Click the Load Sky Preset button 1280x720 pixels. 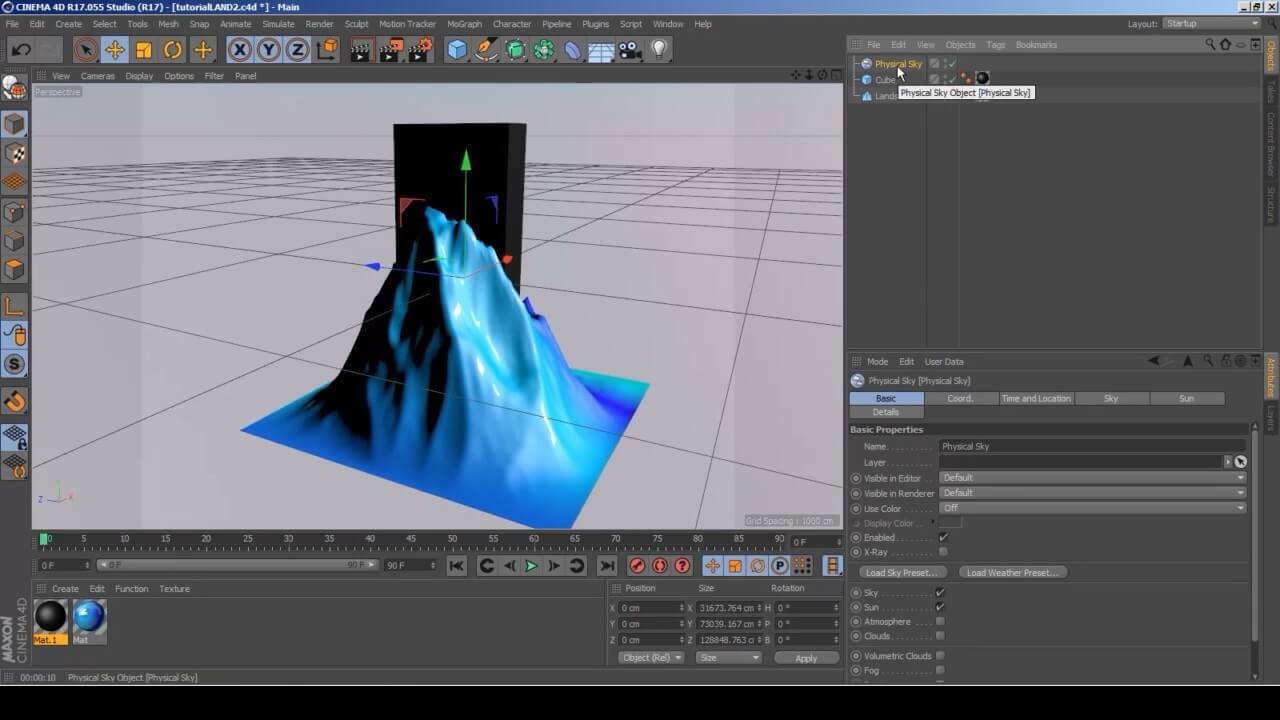[902, 573]
